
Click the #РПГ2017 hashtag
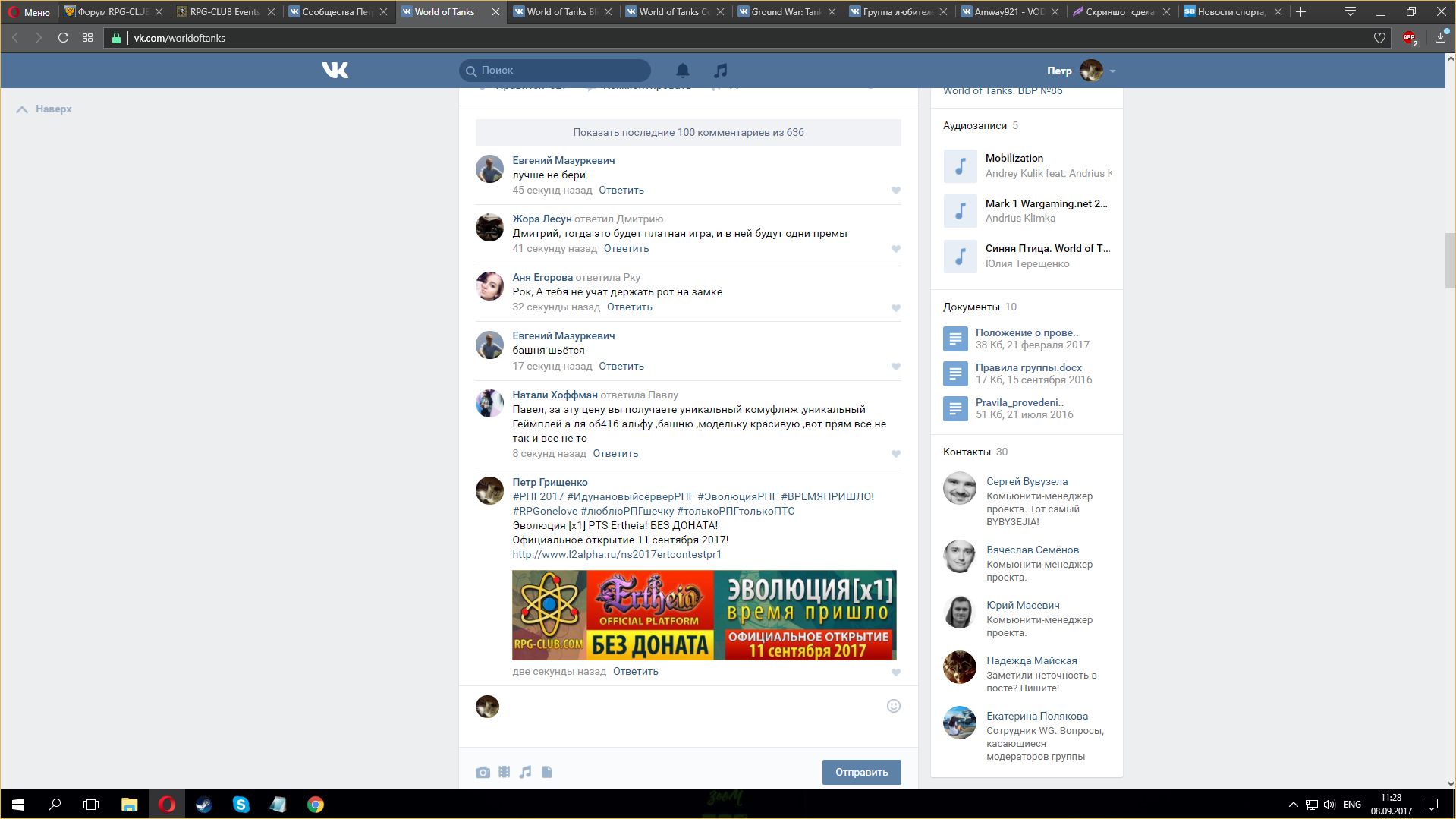[x=538, y=497]
